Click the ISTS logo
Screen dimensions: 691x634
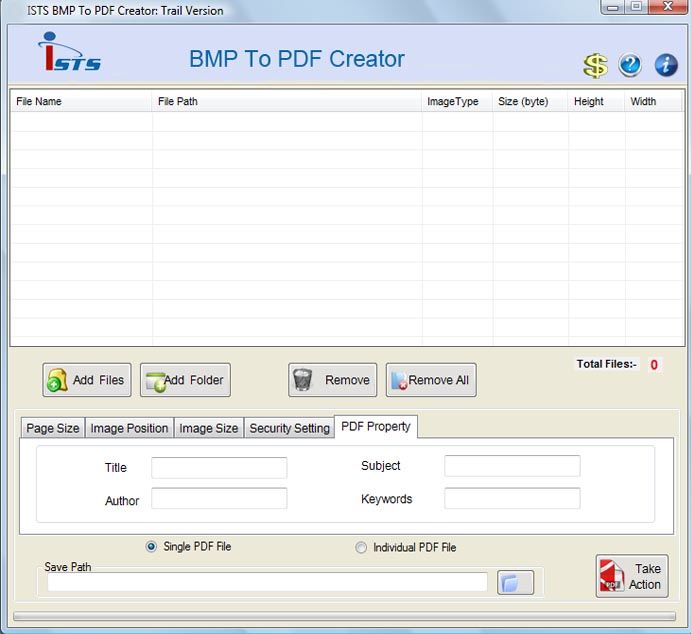68,55
